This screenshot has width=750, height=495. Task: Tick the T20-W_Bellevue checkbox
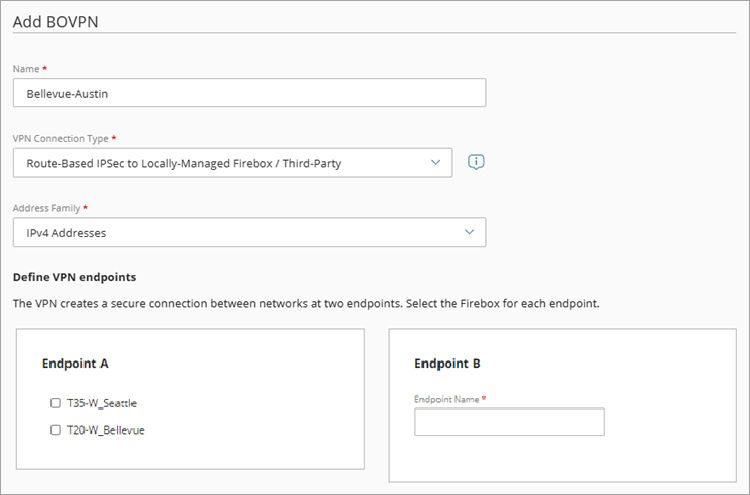click(55, 430)
